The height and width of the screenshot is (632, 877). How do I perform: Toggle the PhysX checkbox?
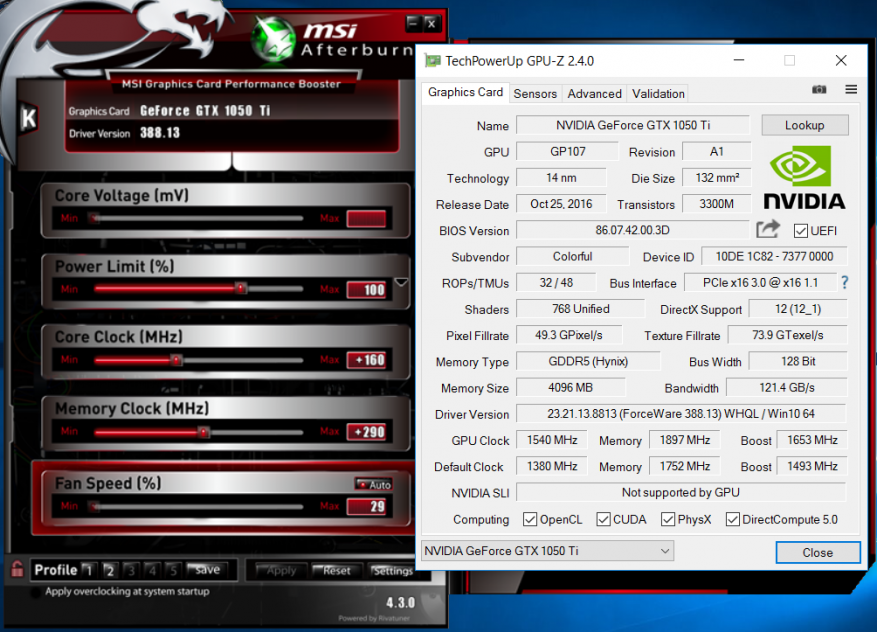[x=668, y=519]
